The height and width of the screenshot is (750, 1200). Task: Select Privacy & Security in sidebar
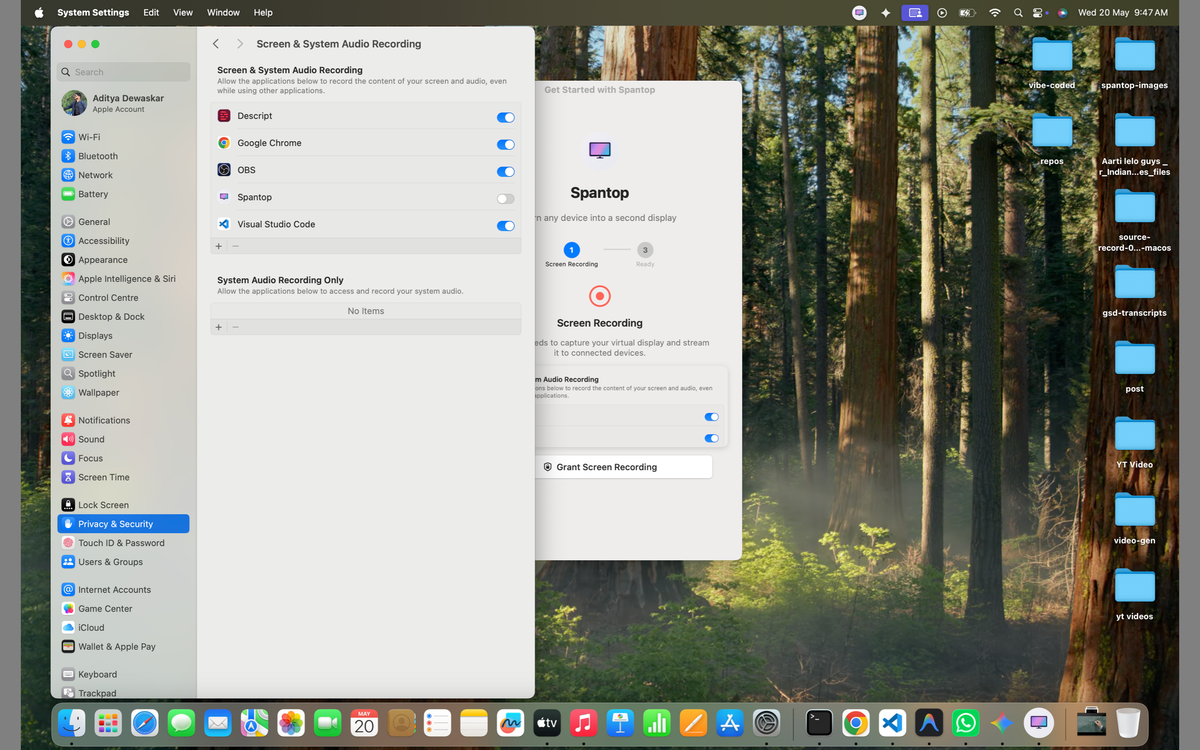point(123,524)
